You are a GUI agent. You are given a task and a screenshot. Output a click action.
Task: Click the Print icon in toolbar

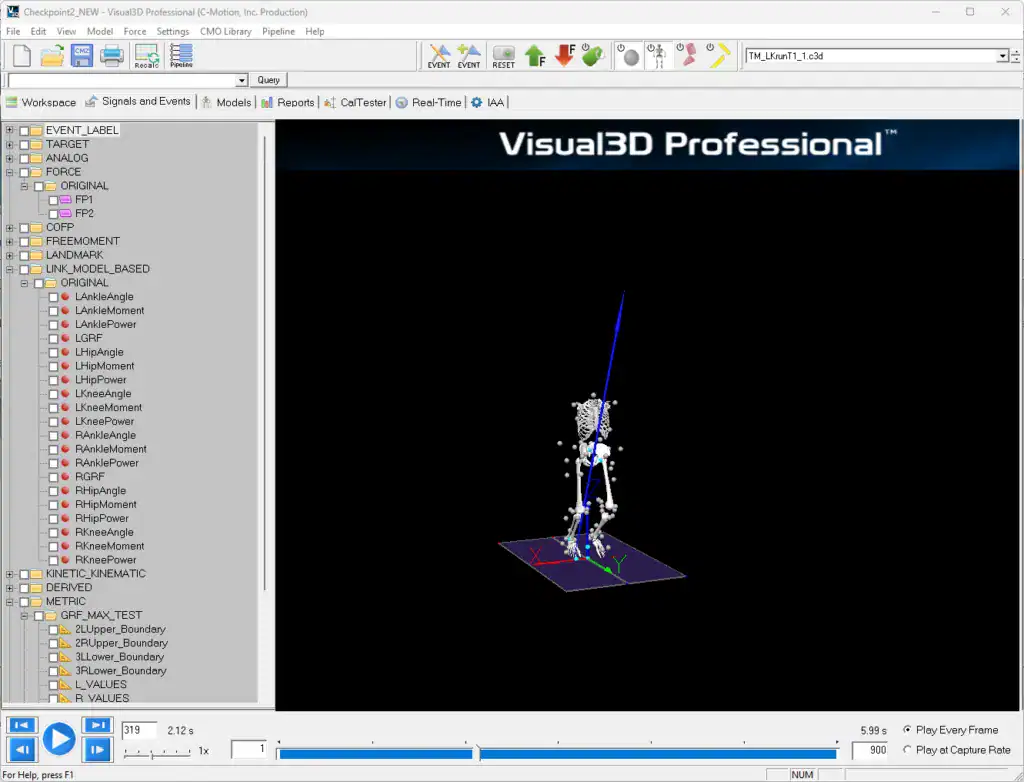(111, 56)
